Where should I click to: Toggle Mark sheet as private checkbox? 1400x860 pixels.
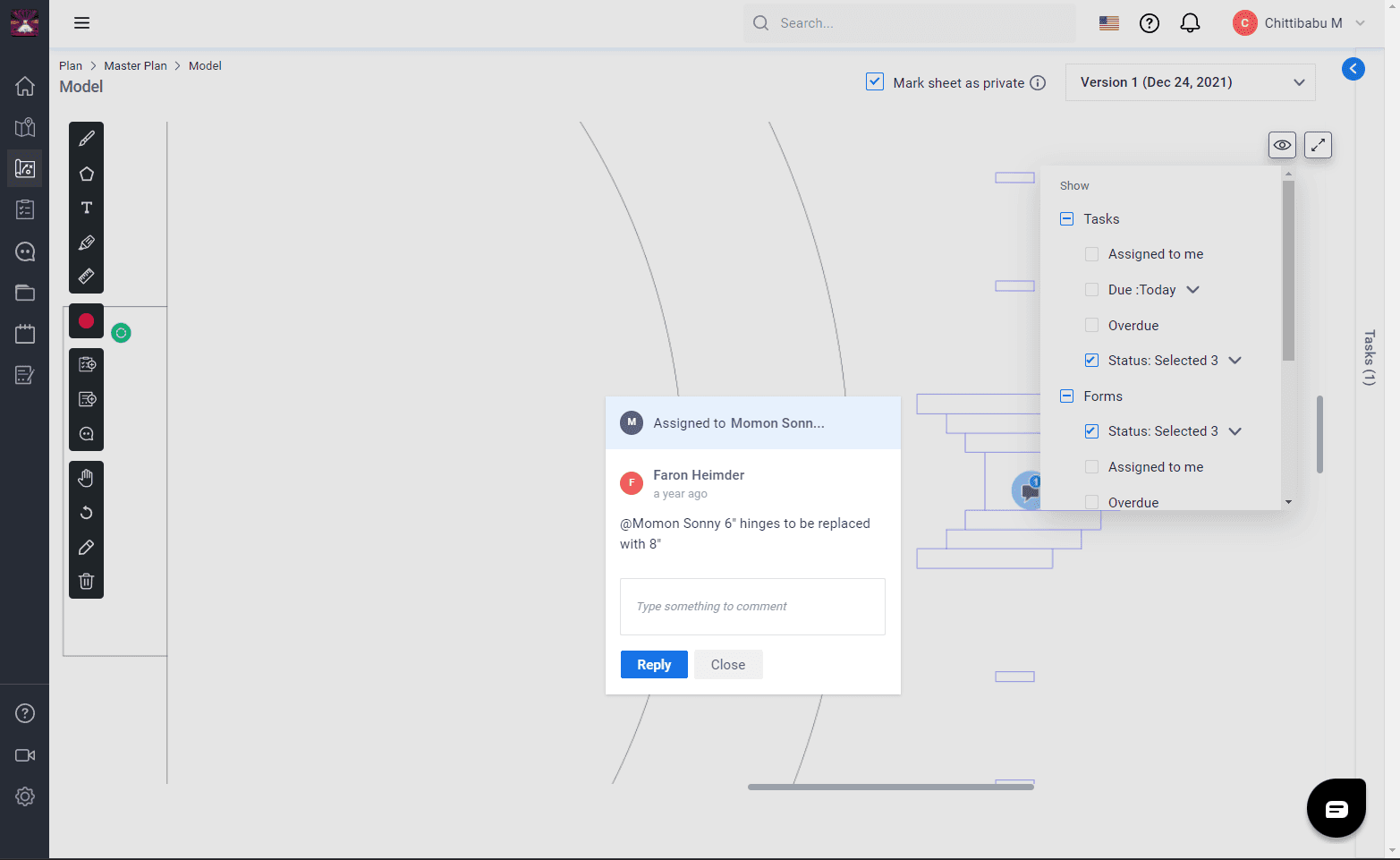(875, 82)
